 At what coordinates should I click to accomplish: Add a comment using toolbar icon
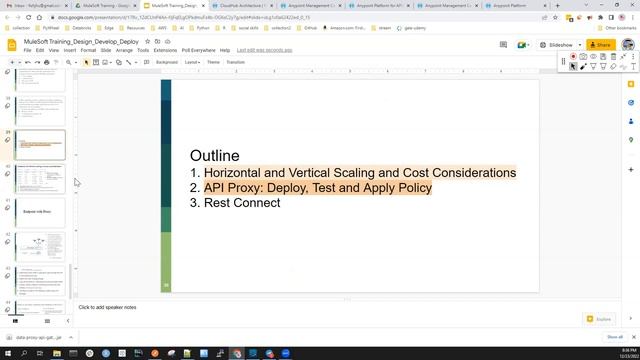tap(147, 62)
